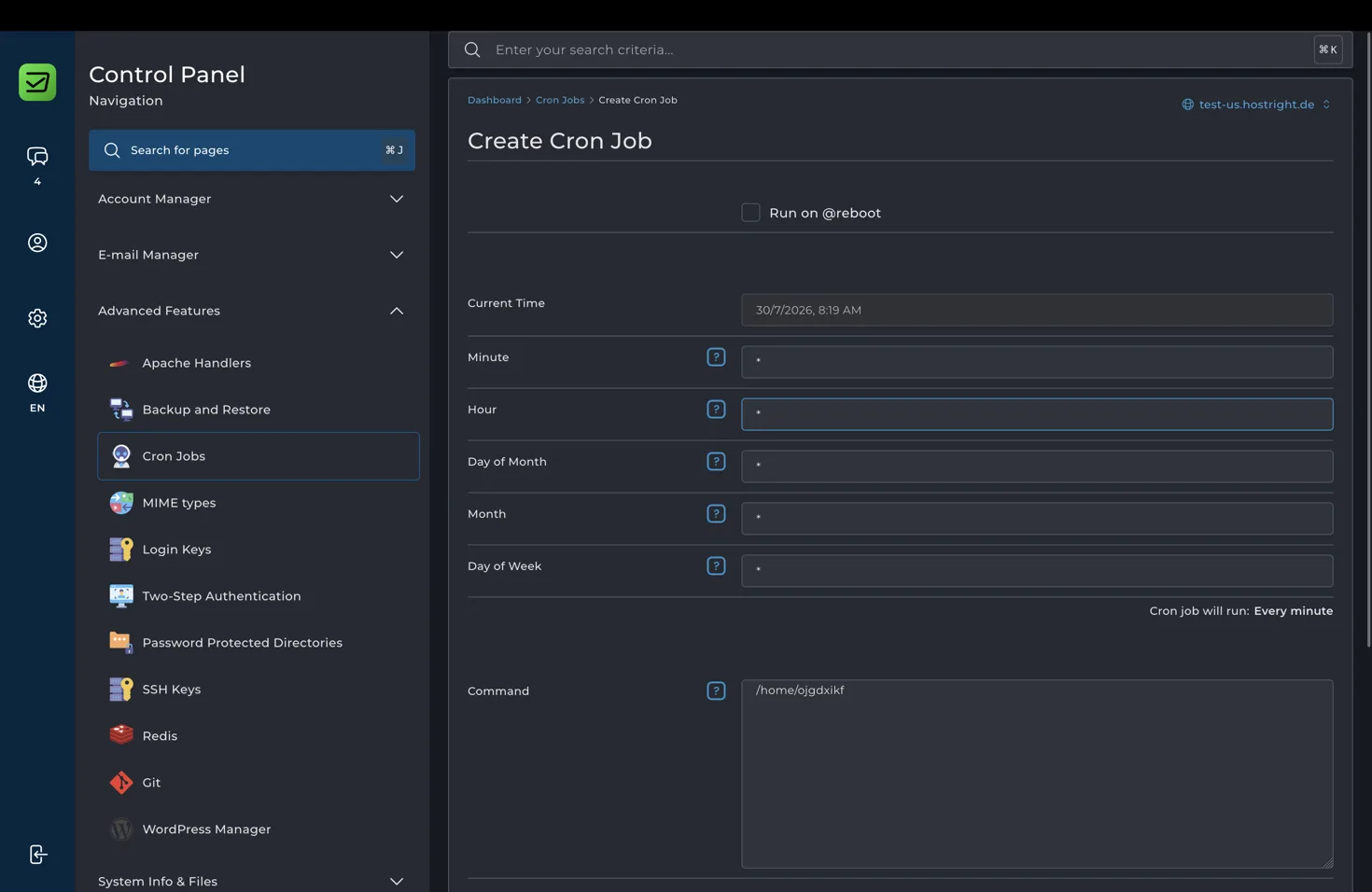Click the Create Cron Job heading

(560, 141)
